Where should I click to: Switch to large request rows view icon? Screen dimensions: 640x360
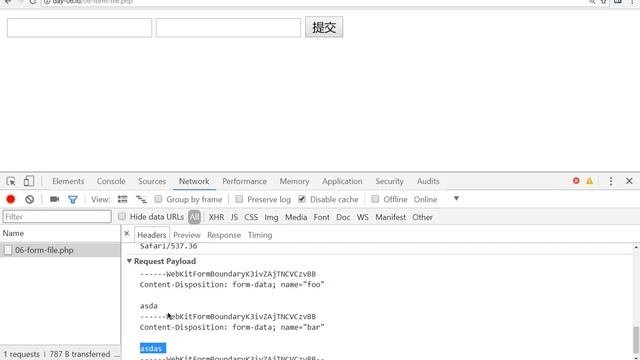pyautogui.click(x=122, y=199)
